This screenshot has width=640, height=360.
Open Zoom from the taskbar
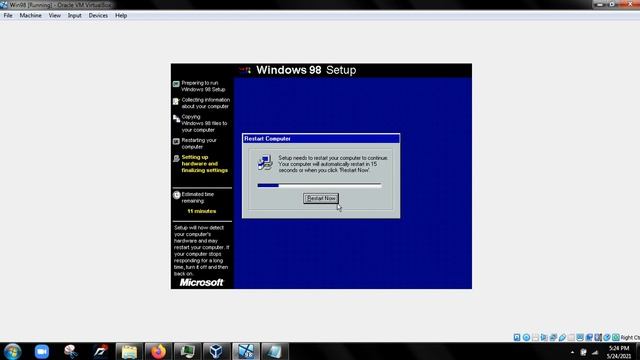coord(42,351)
